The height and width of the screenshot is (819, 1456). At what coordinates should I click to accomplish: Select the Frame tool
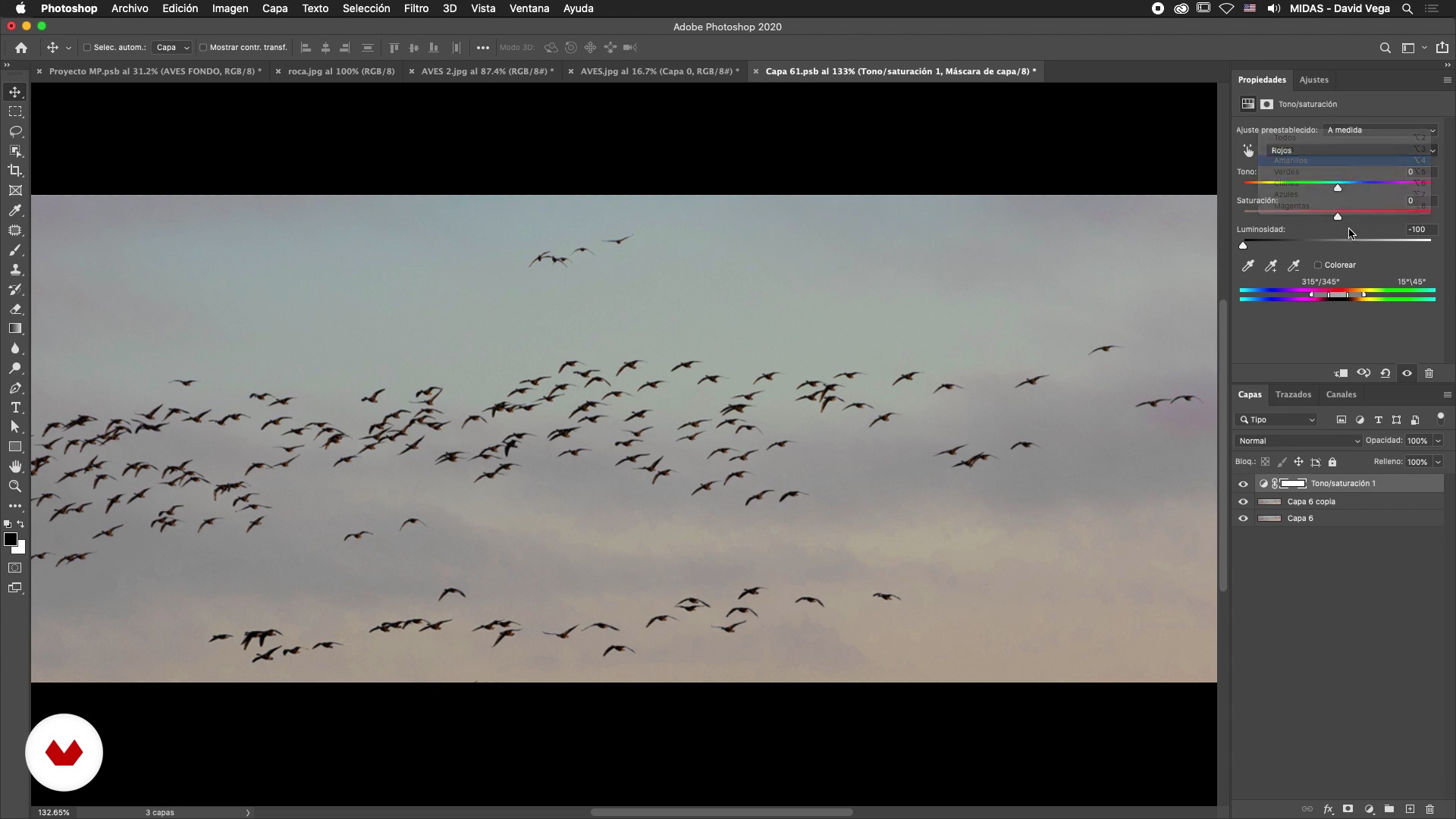pyautogui.click(x=15, y=190)
